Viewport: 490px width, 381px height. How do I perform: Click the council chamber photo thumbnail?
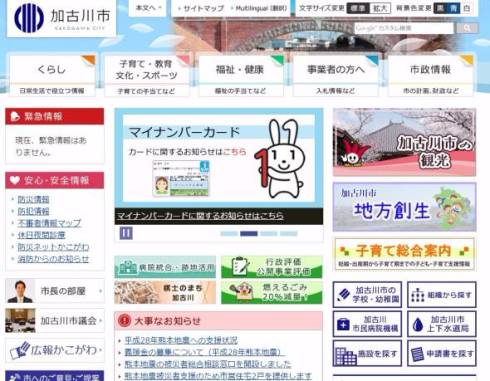(20, 321)
